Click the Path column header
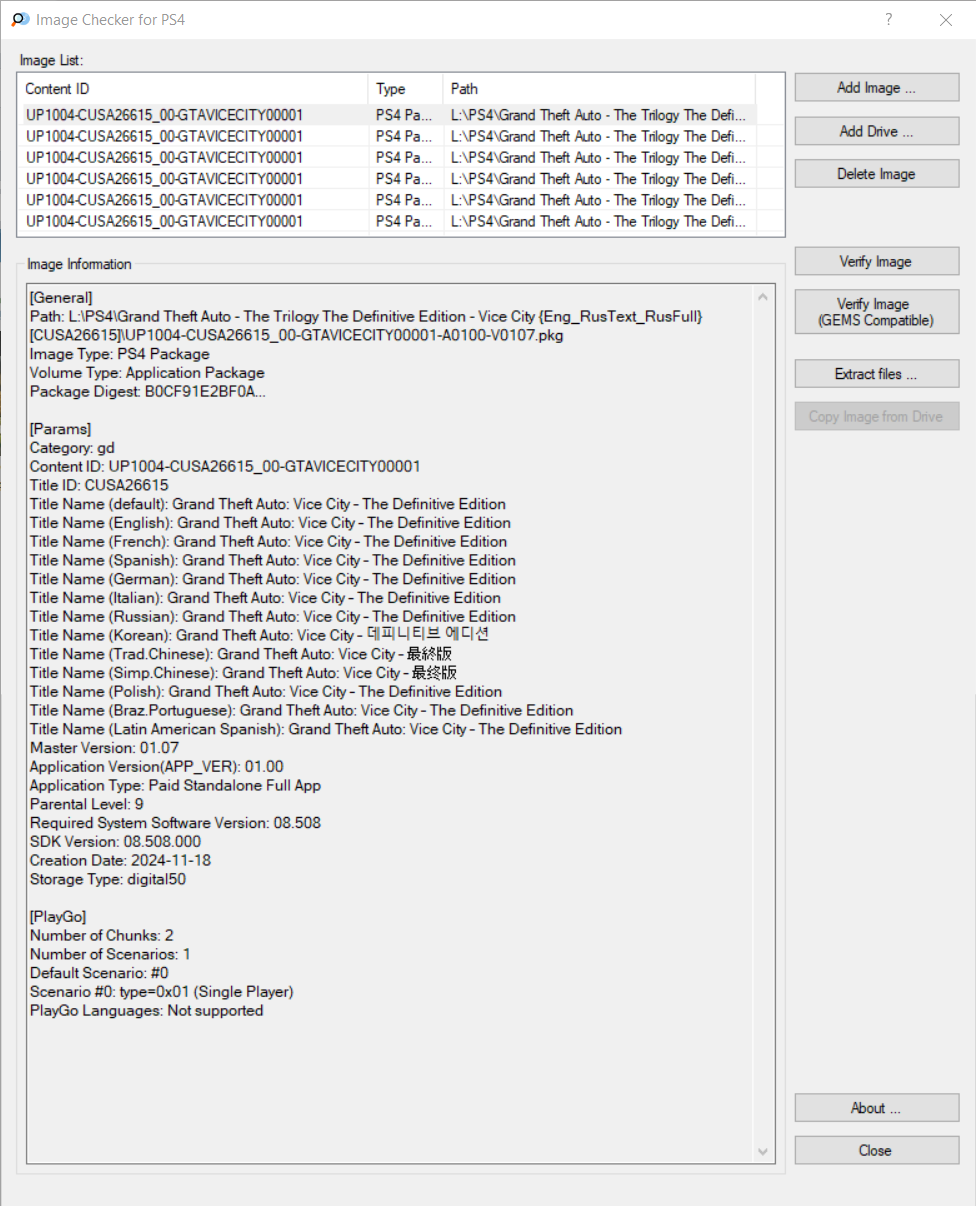976x1206 pixels. (600, 89)
